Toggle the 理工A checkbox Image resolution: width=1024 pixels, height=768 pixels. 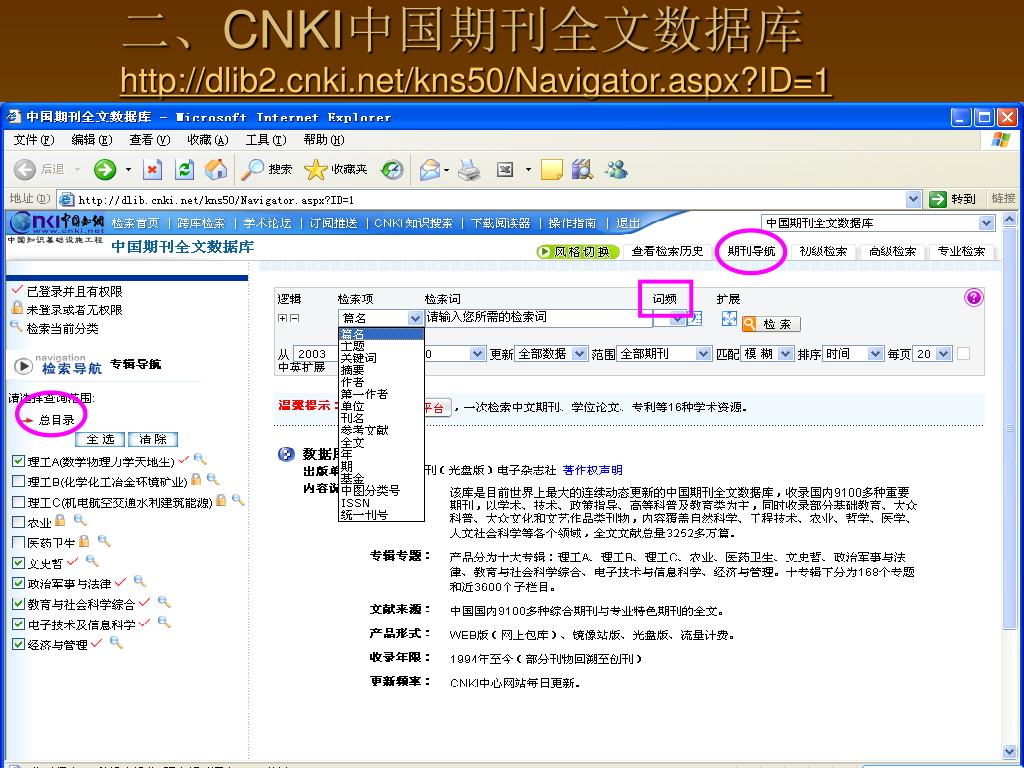click(x=19, y=461)
